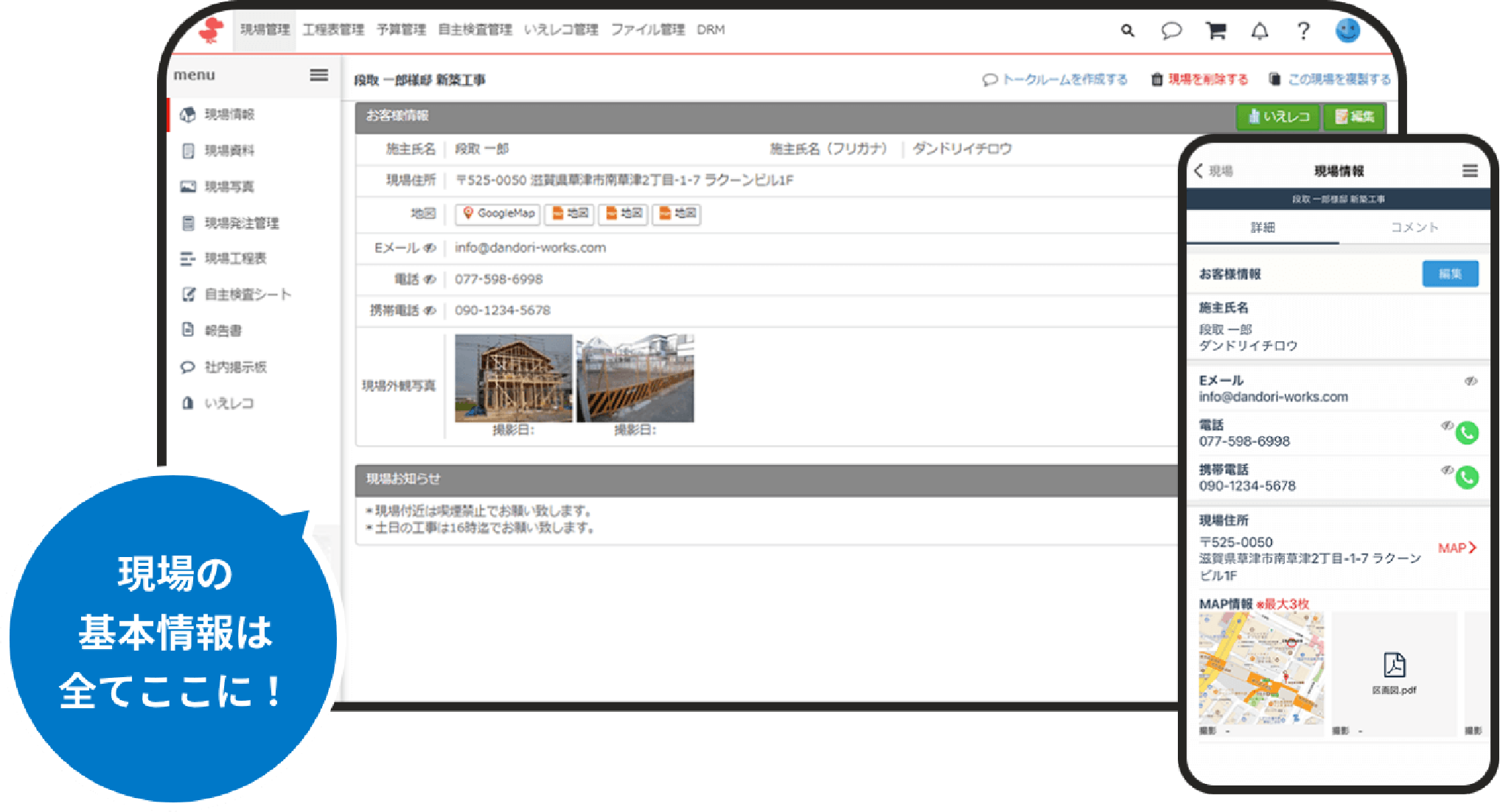
Task: Select 現場写真 in the sidebar
Action: click(229, 186)
